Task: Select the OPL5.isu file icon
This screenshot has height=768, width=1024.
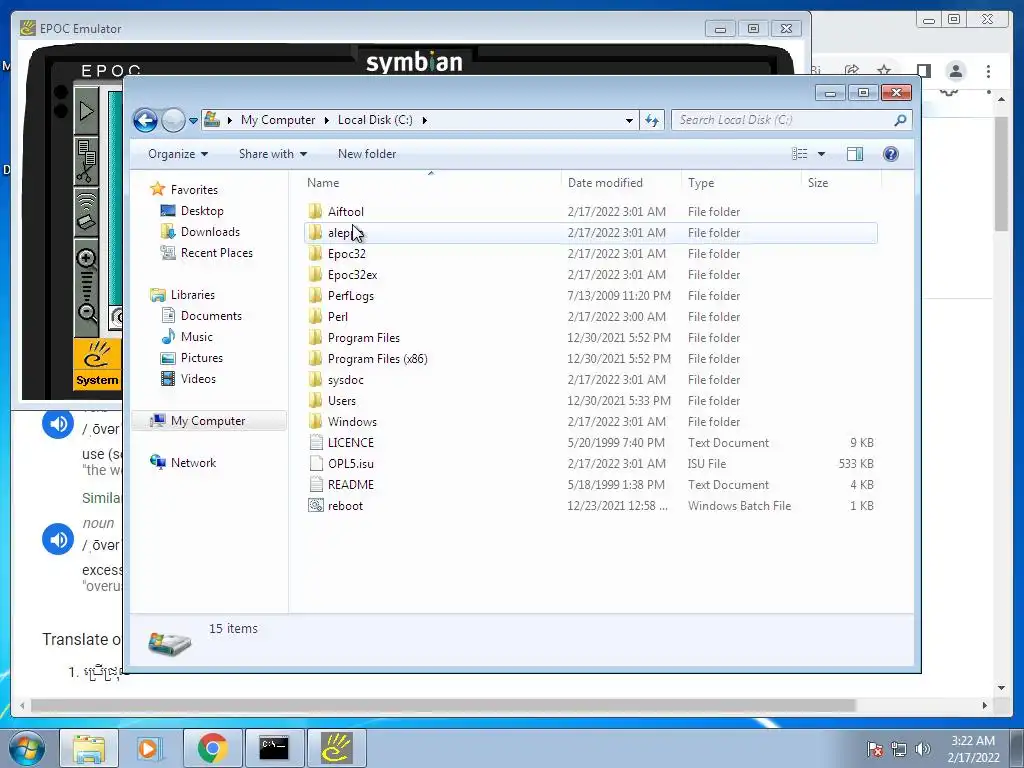Action: 316,464
